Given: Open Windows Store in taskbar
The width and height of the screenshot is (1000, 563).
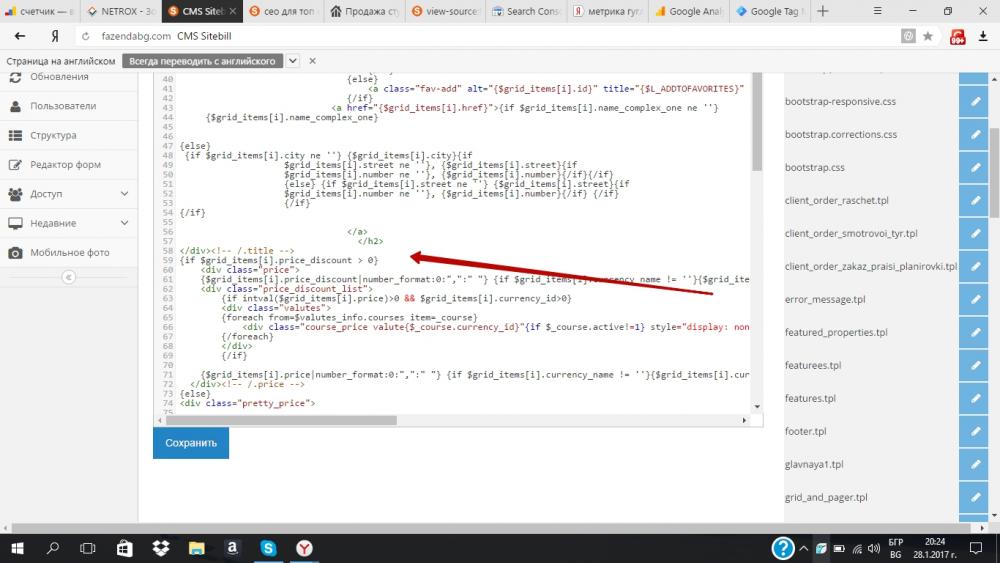Looking at the screenshot, I should click(125, 548).
